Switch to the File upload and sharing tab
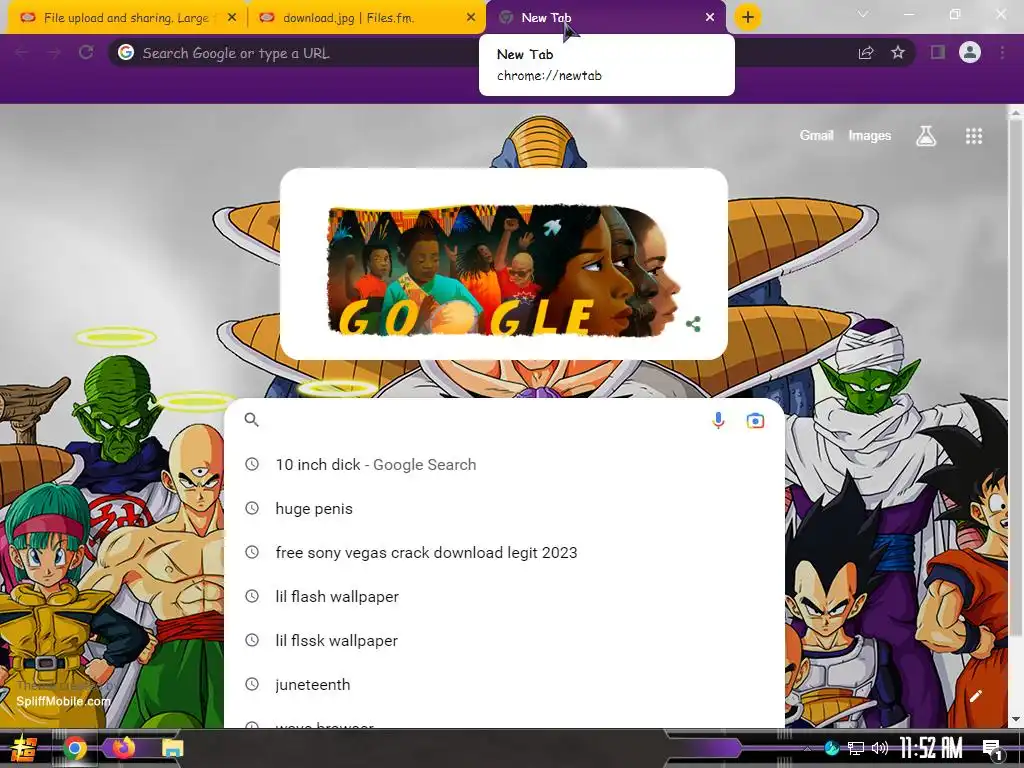 coord(127,18)
